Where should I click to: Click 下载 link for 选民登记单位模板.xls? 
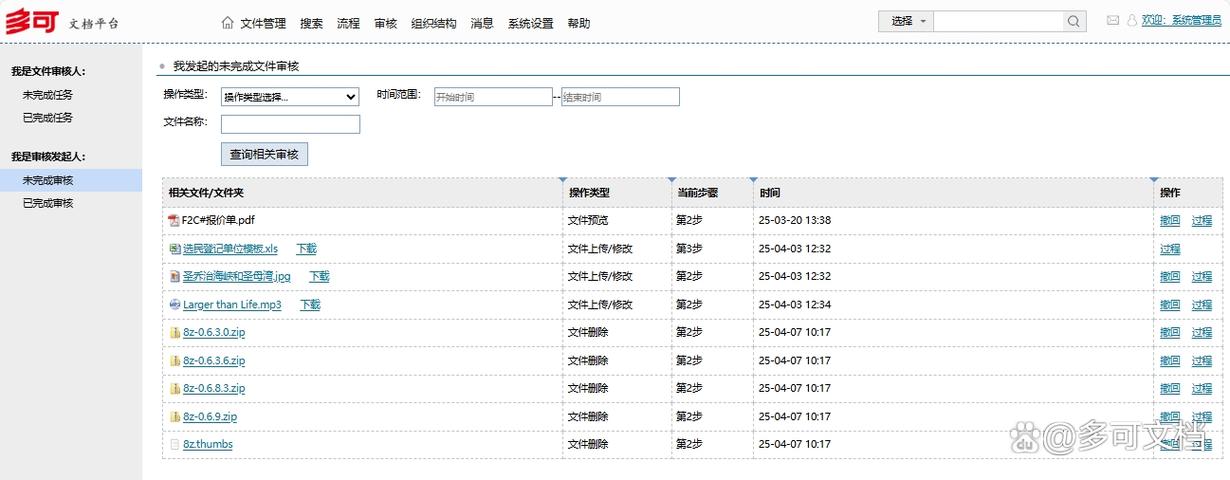306,248
